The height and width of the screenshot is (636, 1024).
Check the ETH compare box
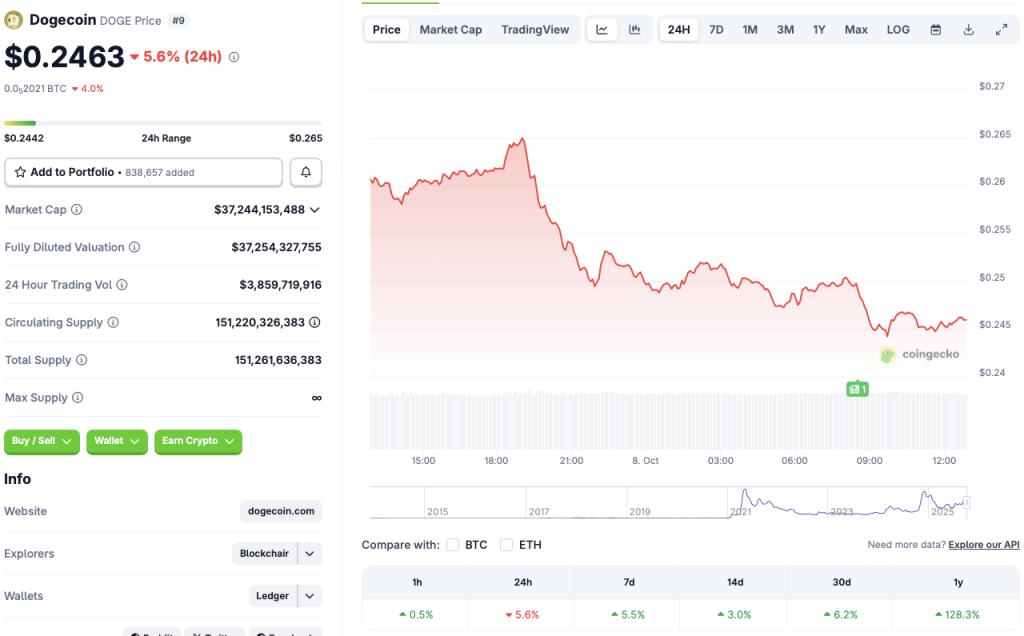[506, 545]
